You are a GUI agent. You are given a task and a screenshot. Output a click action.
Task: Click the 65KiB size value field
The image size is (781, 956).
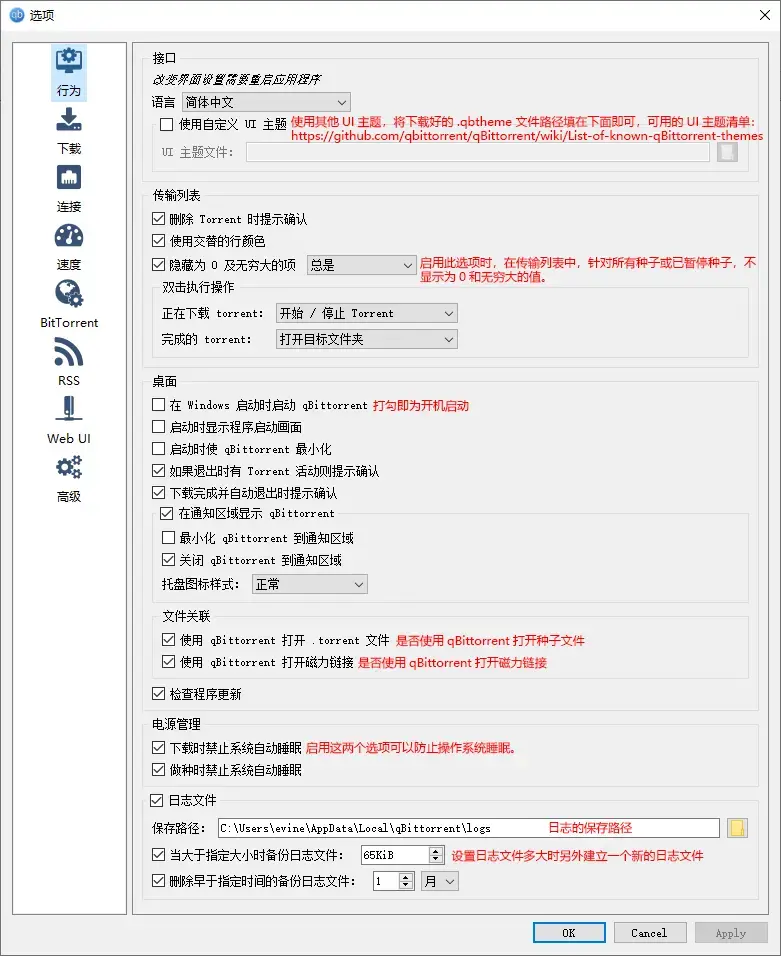click(396, 855)
